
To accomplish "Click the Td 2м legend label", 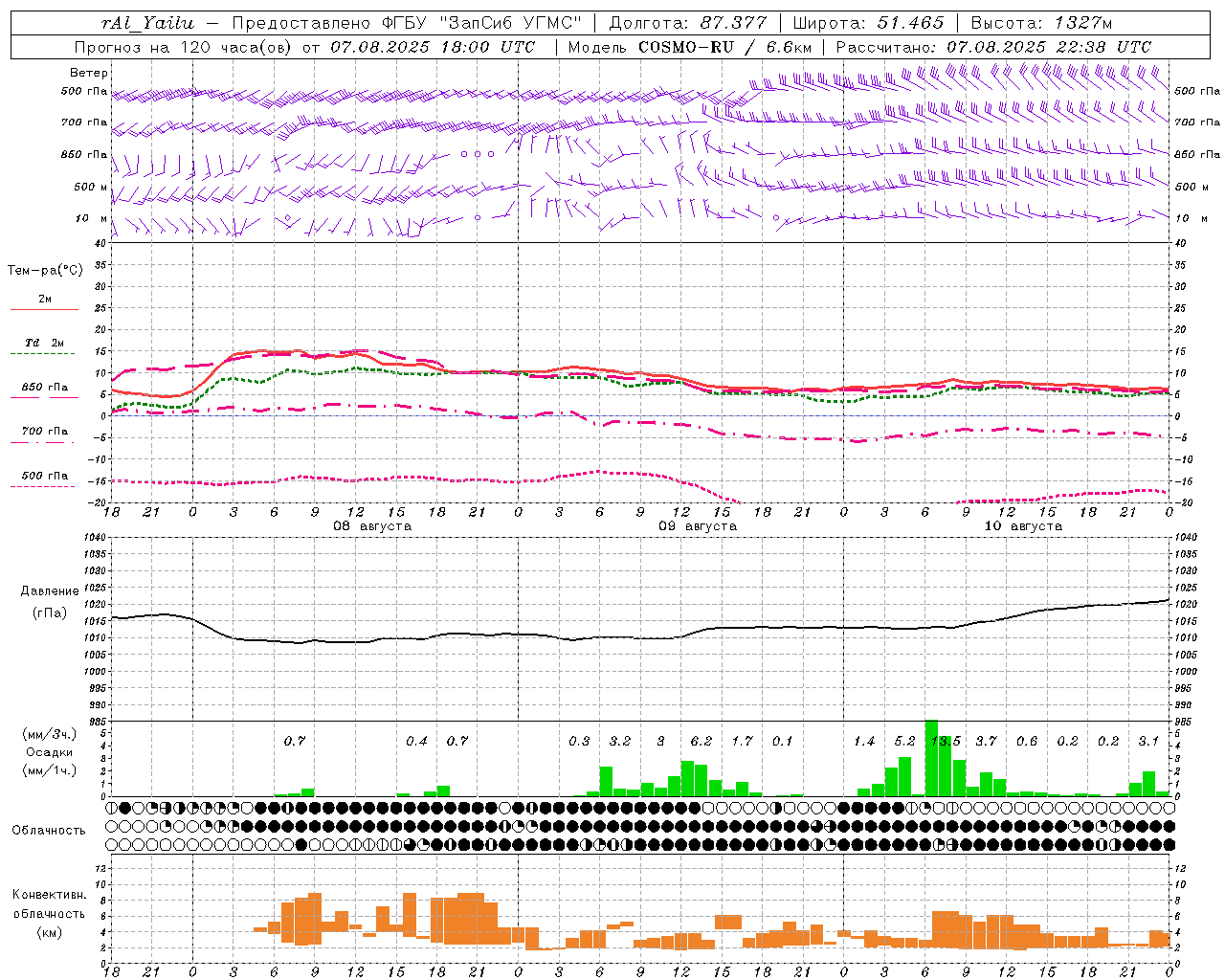I will click(45, 343).
